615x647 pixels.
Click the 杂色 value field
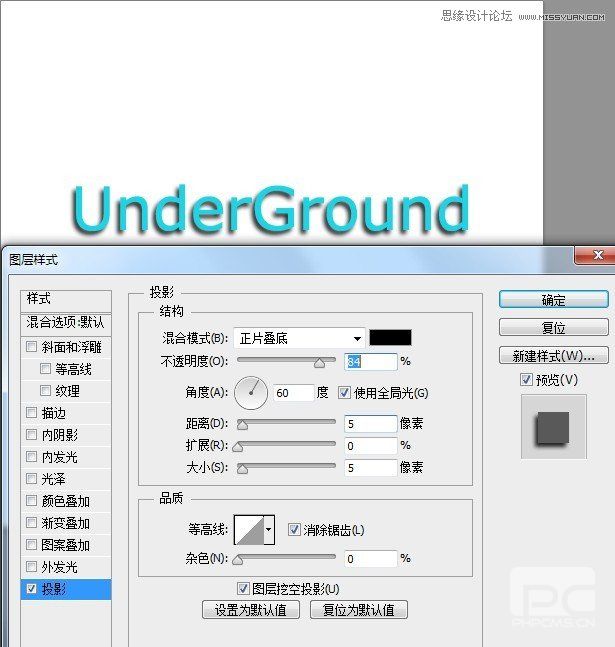pos(370,559)
